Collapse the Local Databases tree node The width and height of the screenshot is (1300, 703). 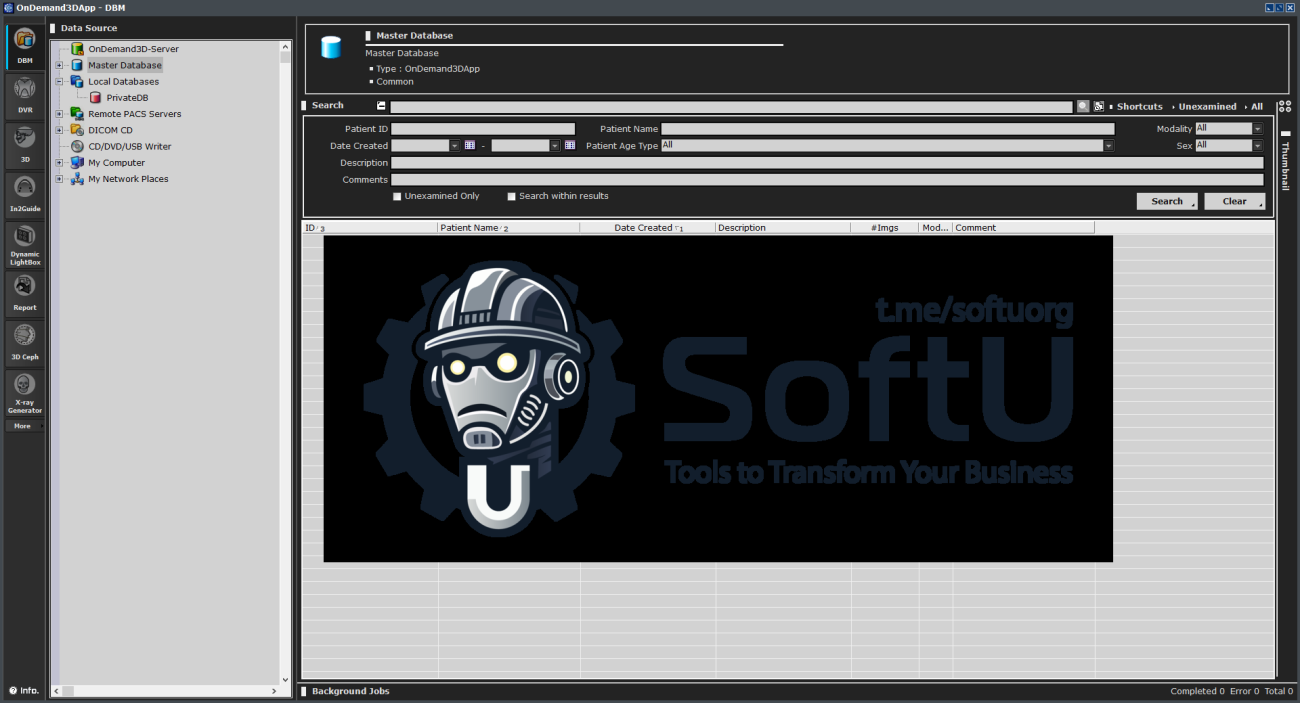tap(59, 81)
